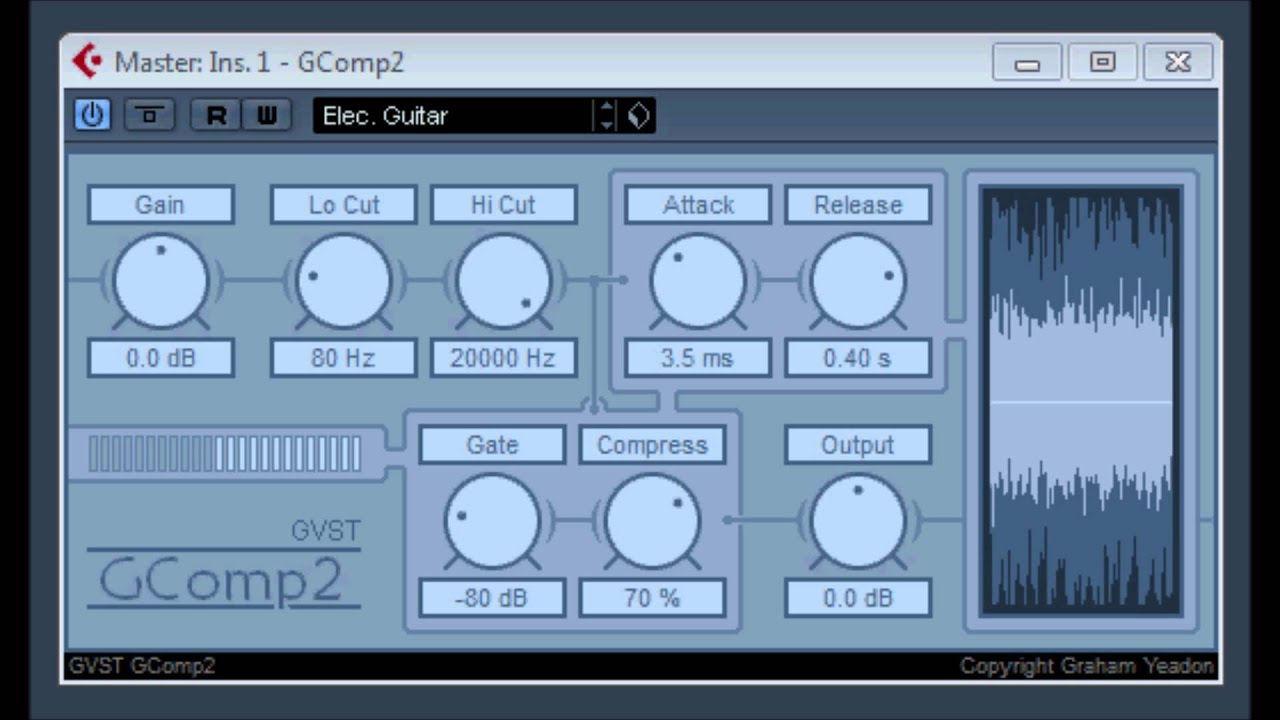This screenshot has height=720, width=1280.
Task: Click the waveform display panel
Action: [x=1080, y=401]
